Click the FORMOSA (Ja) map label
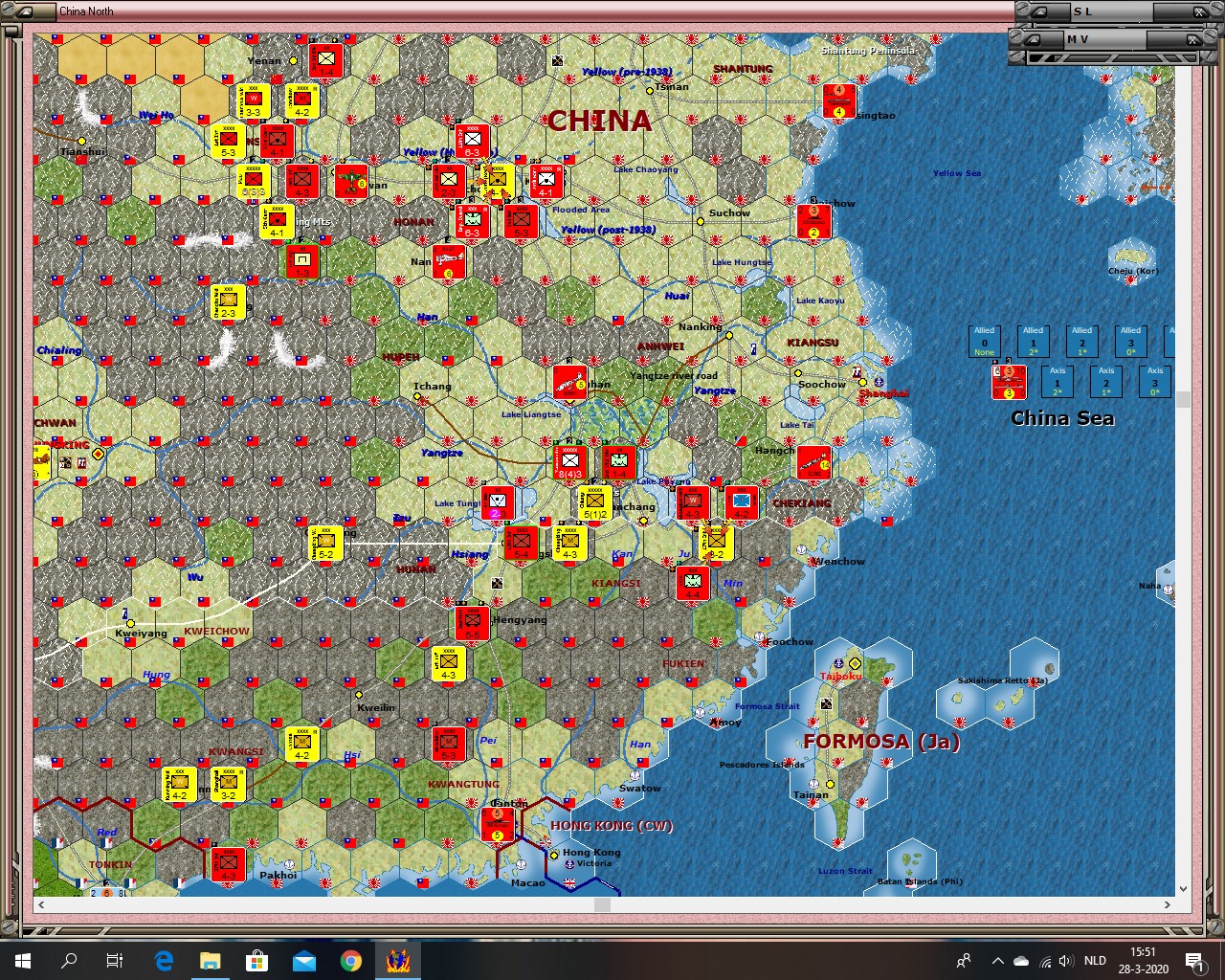This screenshot has height=980, width=1225. point(880,741)
